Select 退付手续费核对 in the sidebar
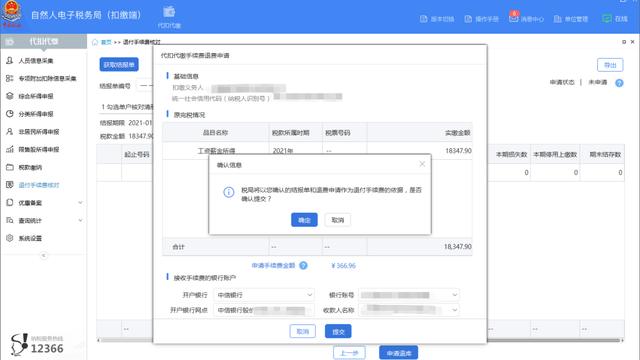The height and width of the screenshot is (360, 640). 39,185
